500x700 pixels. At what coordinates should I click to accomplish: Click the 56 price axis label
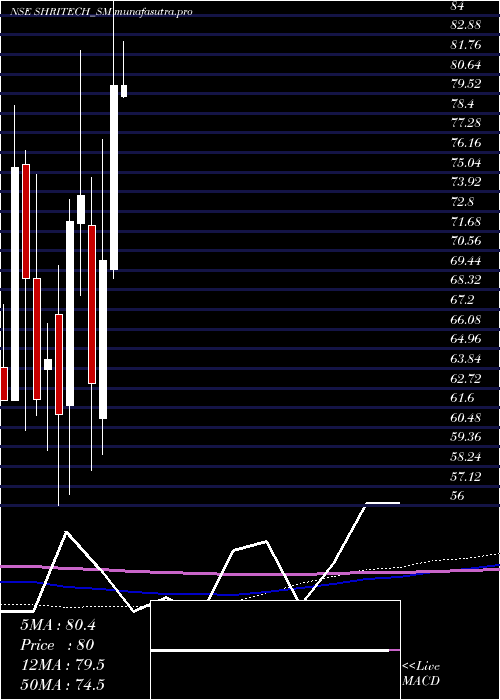458,496
